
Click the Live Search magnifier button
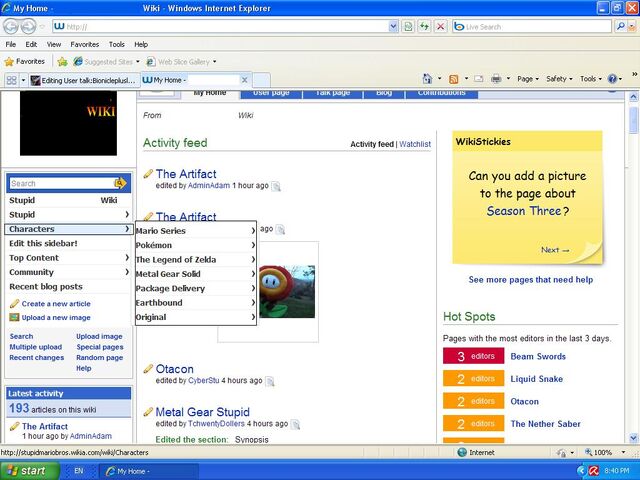620,27
